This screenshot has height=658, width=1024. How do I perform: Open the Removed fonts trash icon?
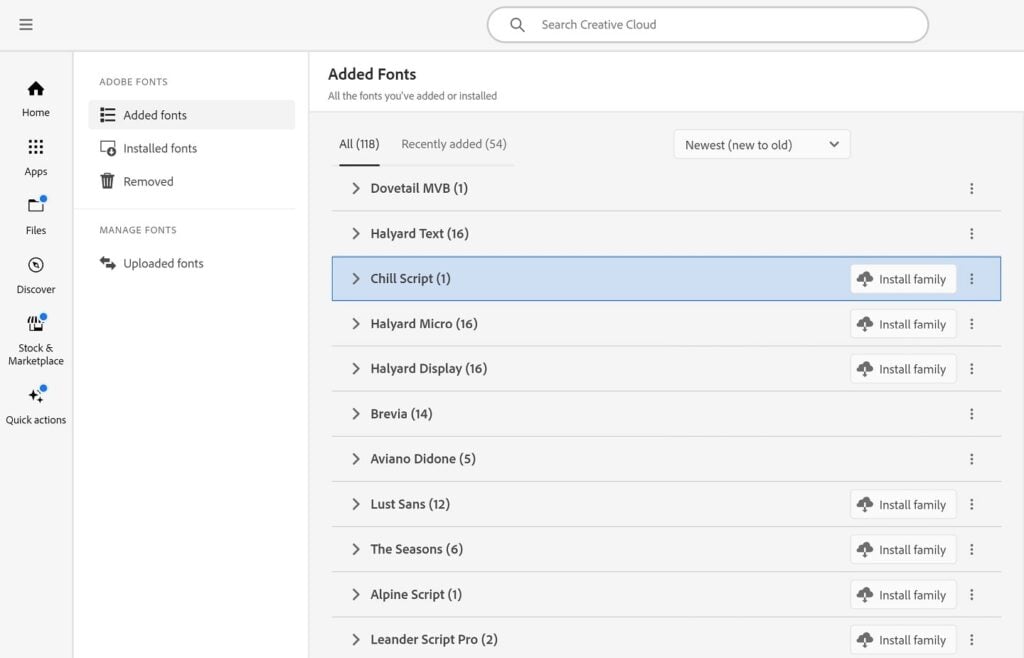tap(106, 181)
